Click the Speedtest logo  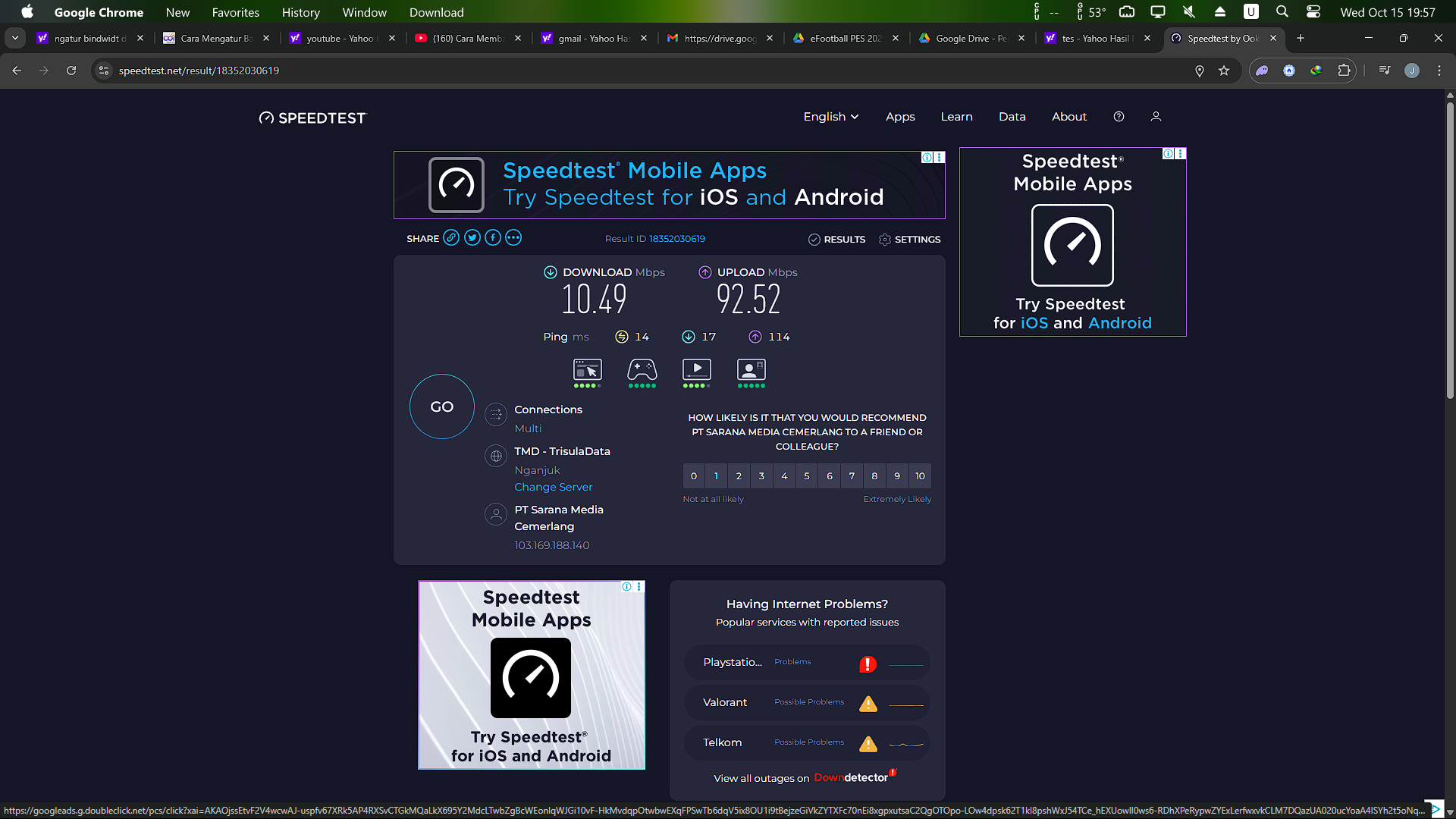312,118
